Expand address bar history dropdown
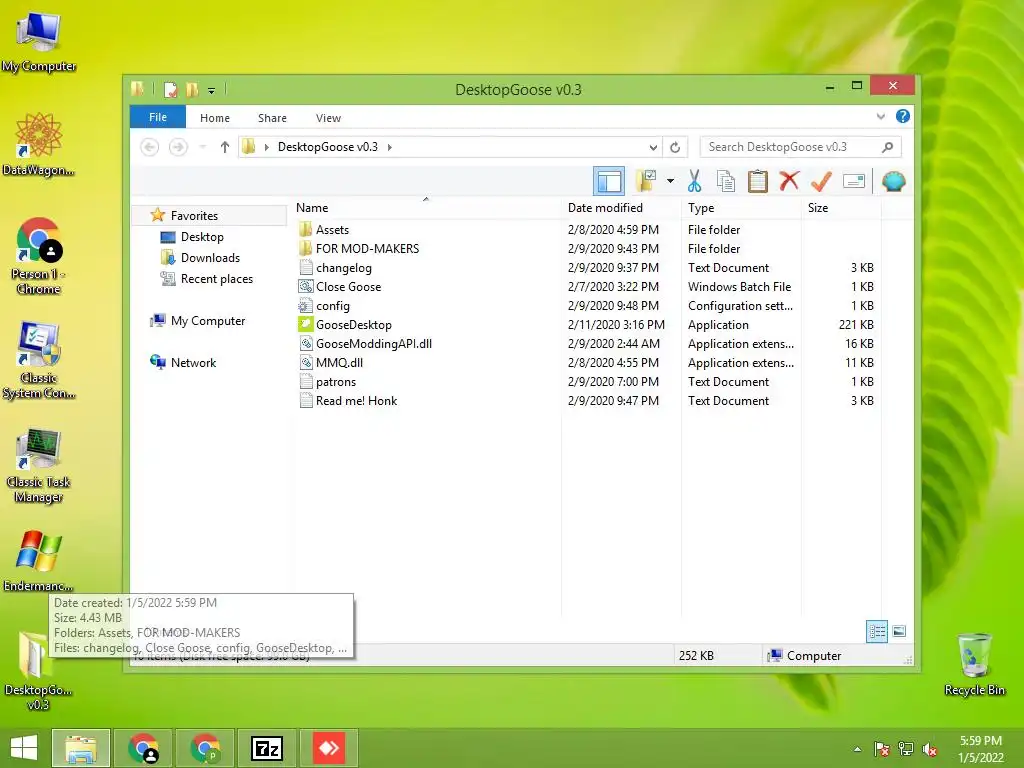 pyautogui.click(x=653, y=147)
